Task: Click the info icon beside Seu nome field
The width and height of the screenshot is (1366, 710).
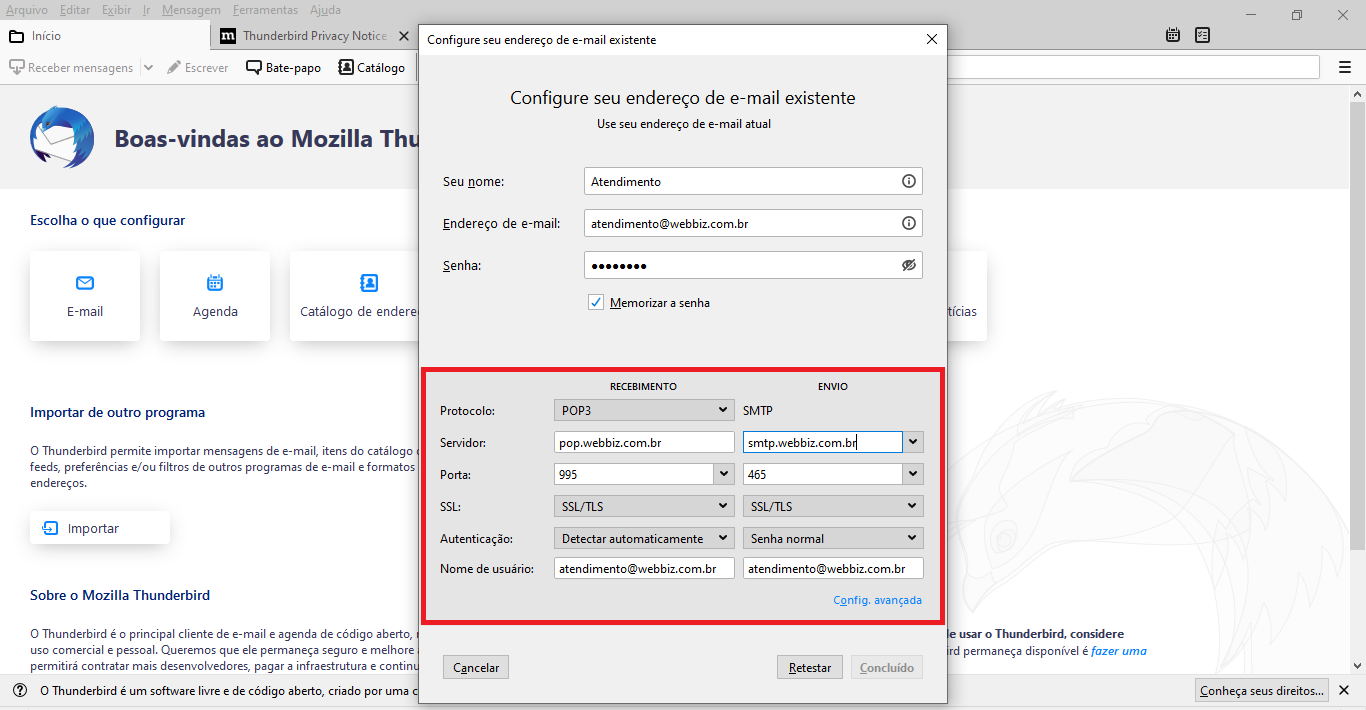Action: [908, 181]
